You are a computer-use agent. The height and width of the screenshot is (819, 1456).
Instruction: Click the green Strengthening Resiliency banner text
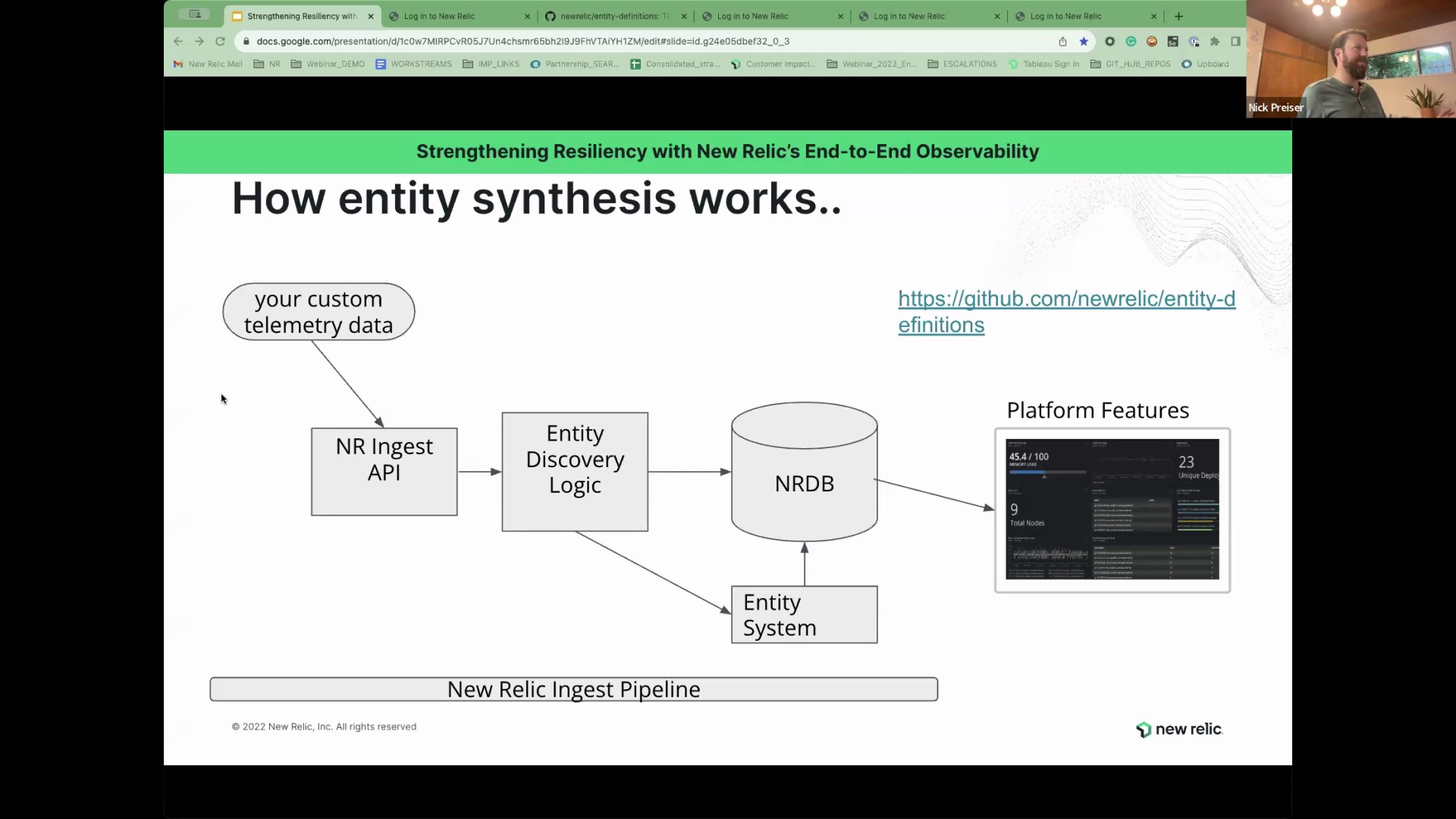728,152
